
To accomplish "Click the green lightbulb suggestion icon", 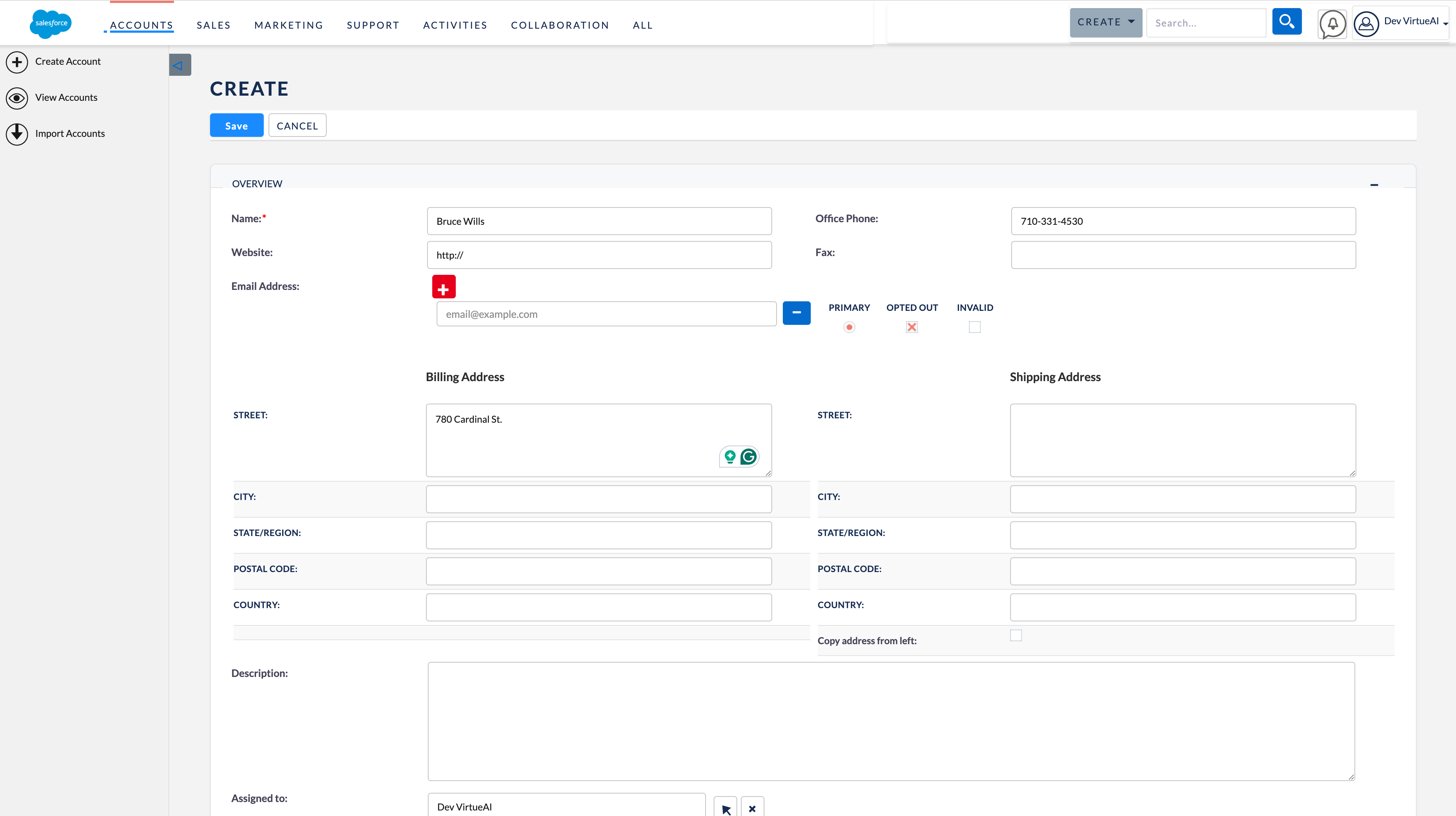I will (730, 457).
